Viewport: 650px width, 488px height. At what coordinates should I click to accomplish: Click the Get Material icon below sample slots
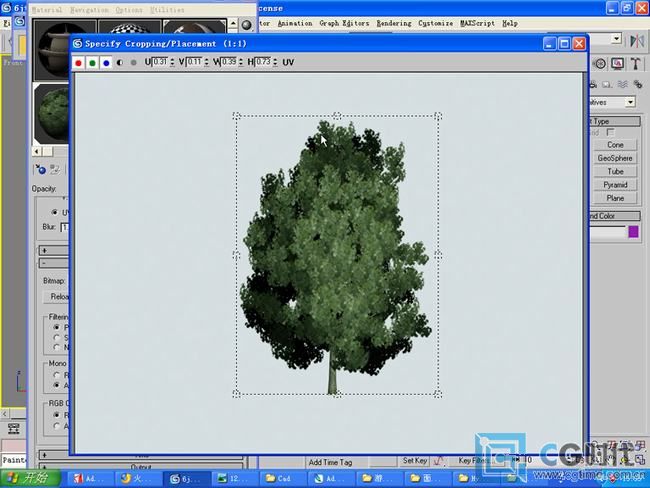click(x=41, y=169)
